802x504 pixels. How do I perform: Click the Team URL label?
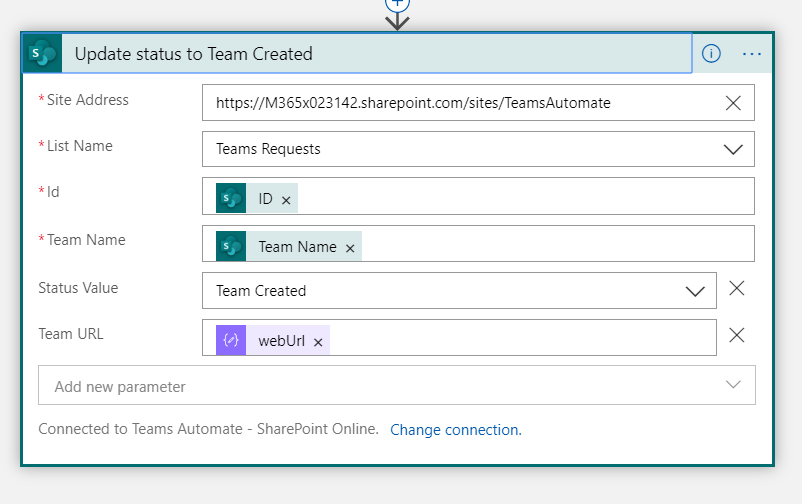point(71,334)
